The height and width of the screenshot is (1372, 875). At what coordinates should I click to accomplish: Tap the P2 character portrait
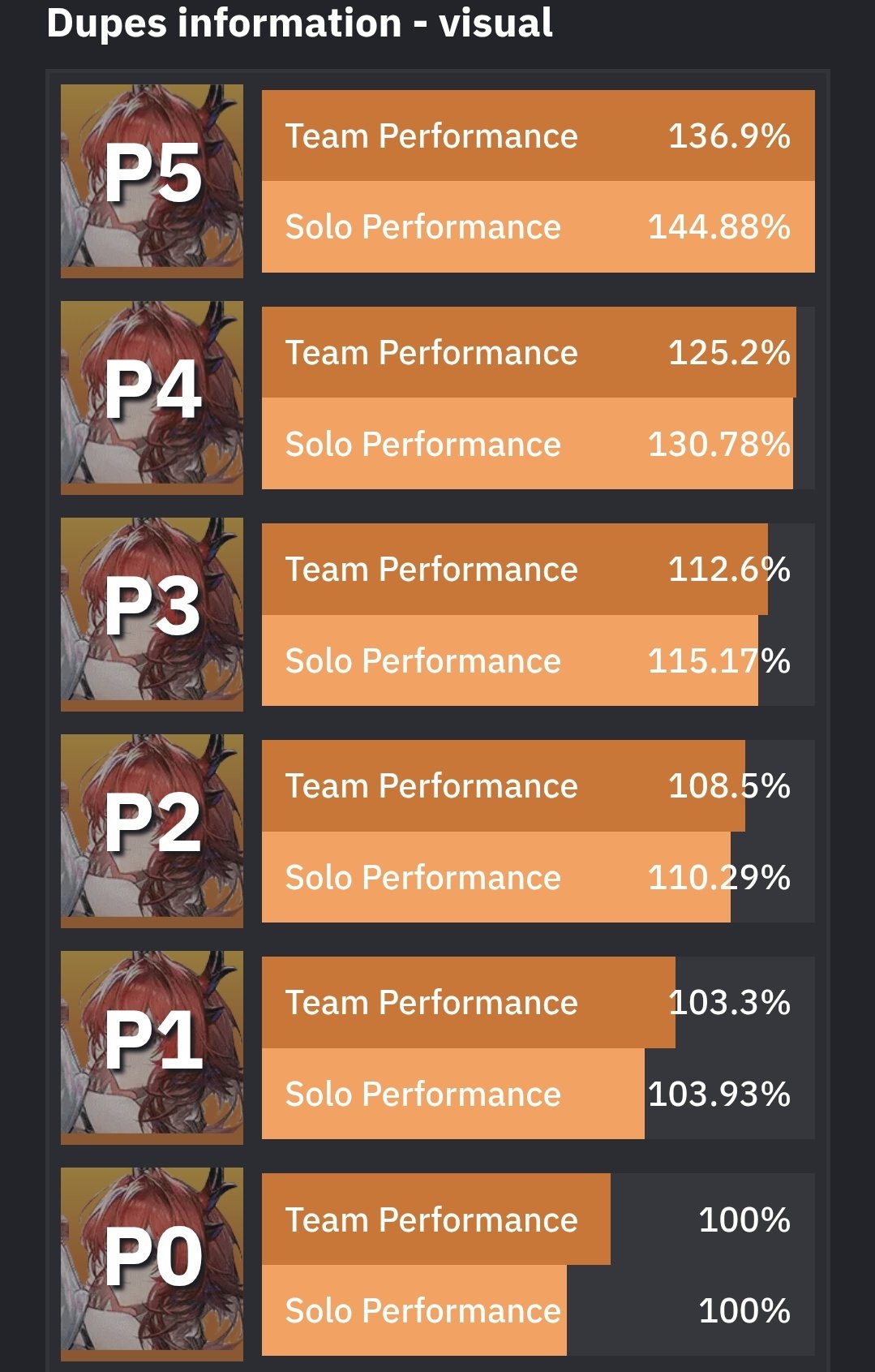click(x=152, y=830)
